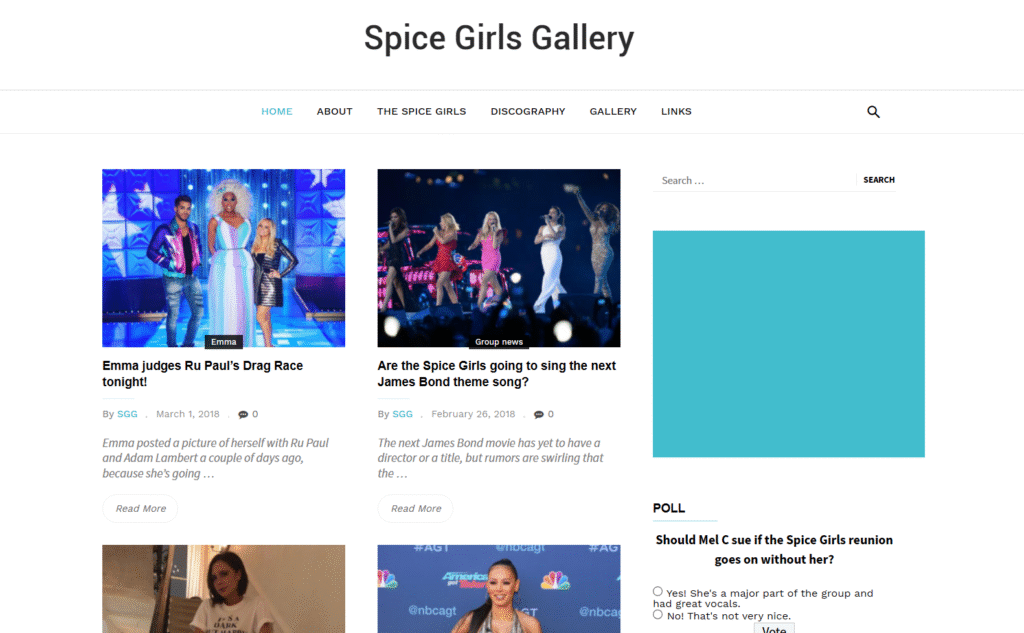Viewport: 1024px width, 633px height.
Task: Click the Group news category tag
Action: 499,342
